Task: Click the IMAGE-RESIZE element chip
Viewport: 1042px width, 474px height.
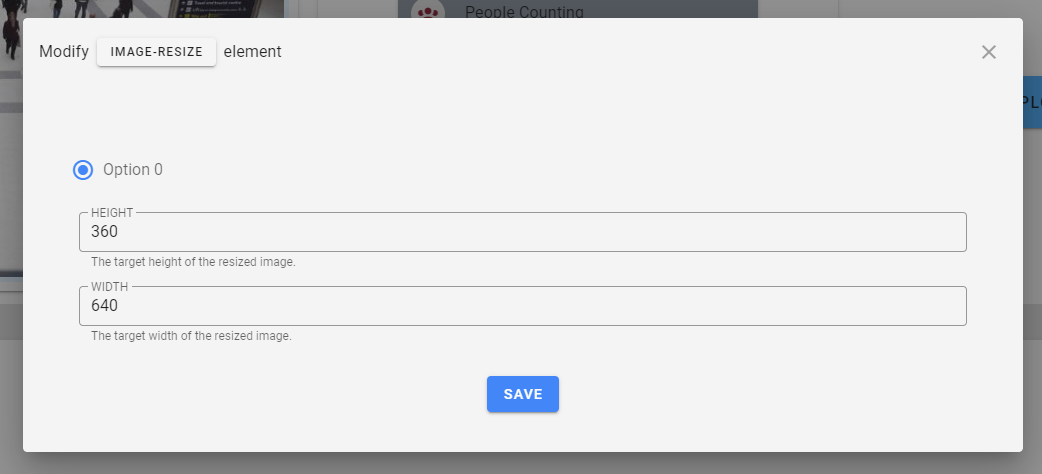Action: [156, 52]
